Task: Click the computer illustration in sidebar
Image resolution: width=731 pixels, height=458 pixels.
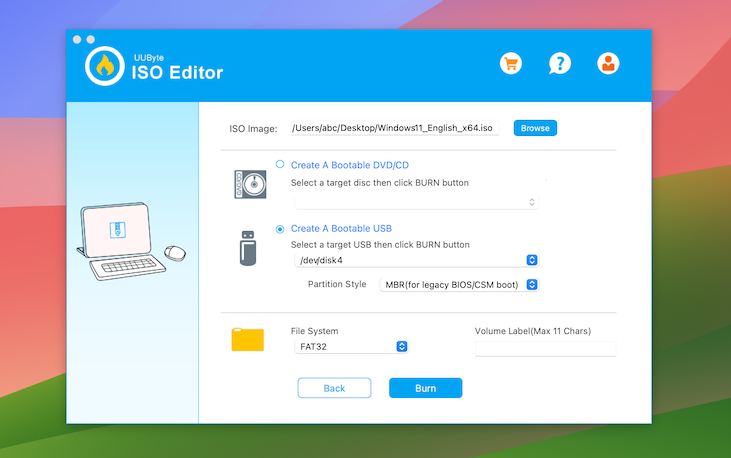Action: (131, 241)
